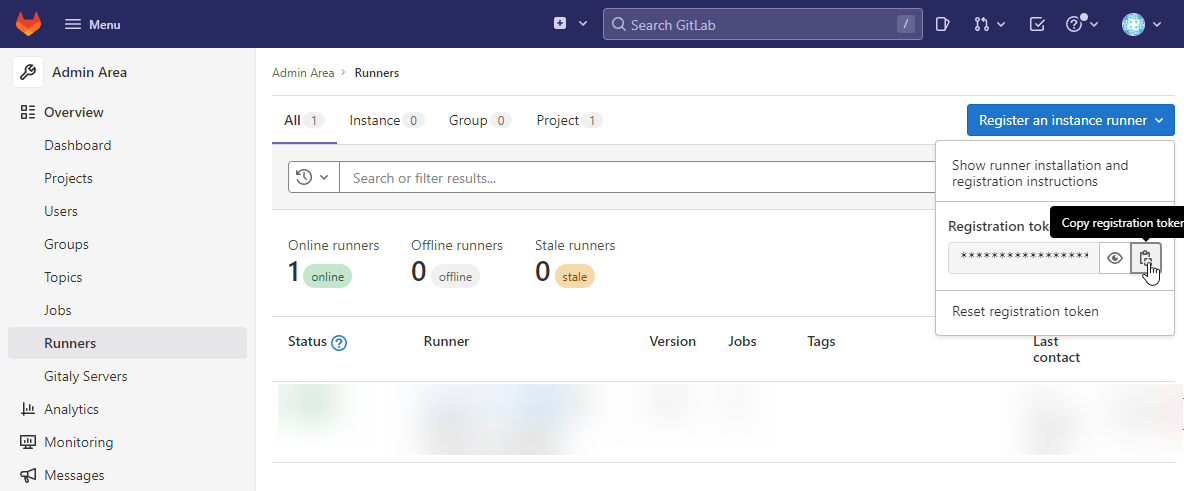Screen dimensions: 1184x491
Task: Select Runners in the sidebar
Action: (x=128, y=343)
